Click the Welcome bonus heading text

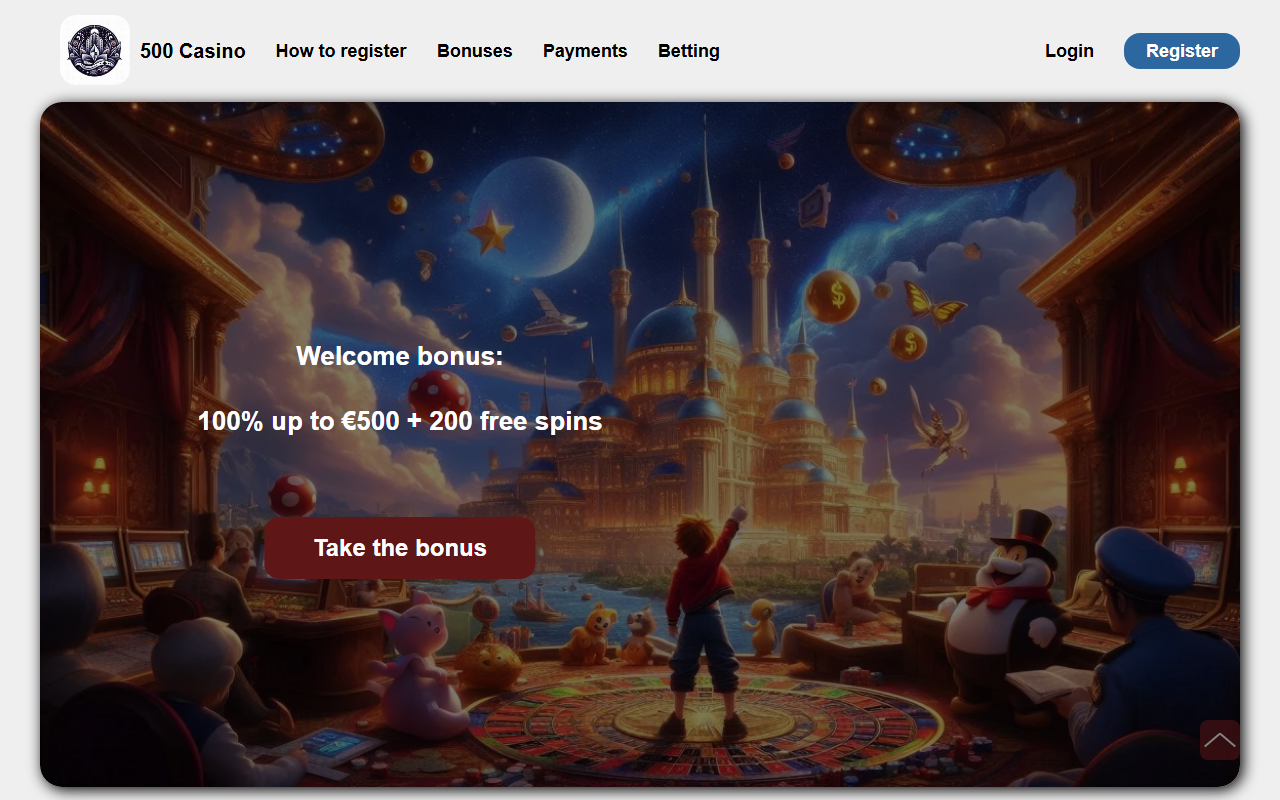coord(400,356)
